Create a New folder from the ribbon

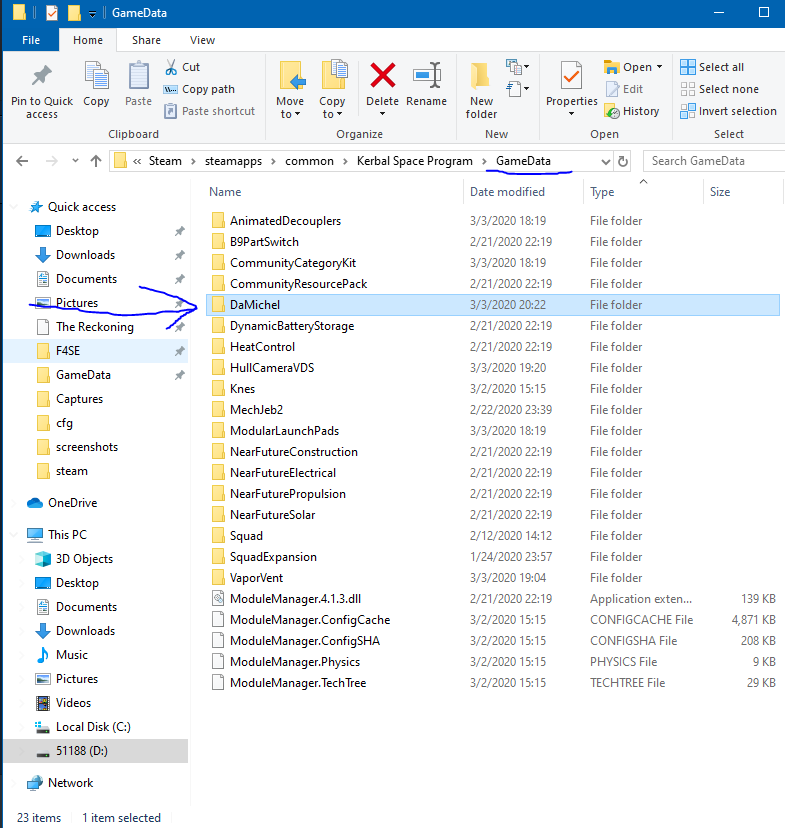(x=481, y=90)
